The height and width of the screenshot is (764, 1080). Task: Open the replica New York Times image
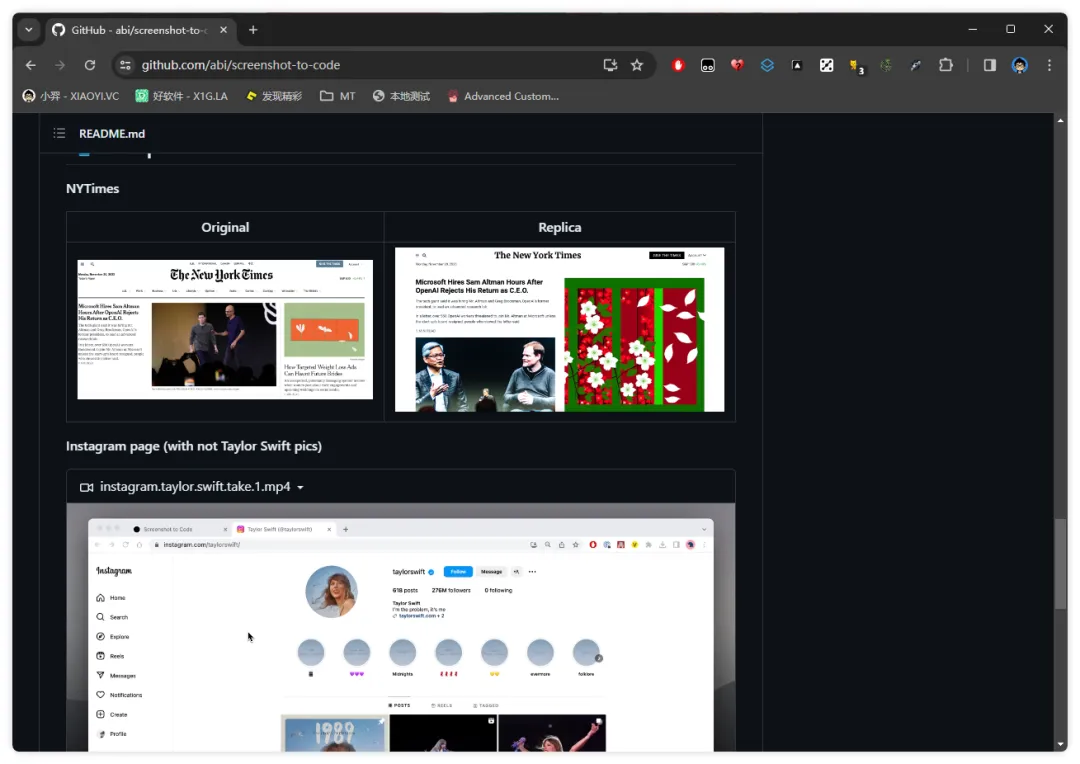[x=559, y=329]
